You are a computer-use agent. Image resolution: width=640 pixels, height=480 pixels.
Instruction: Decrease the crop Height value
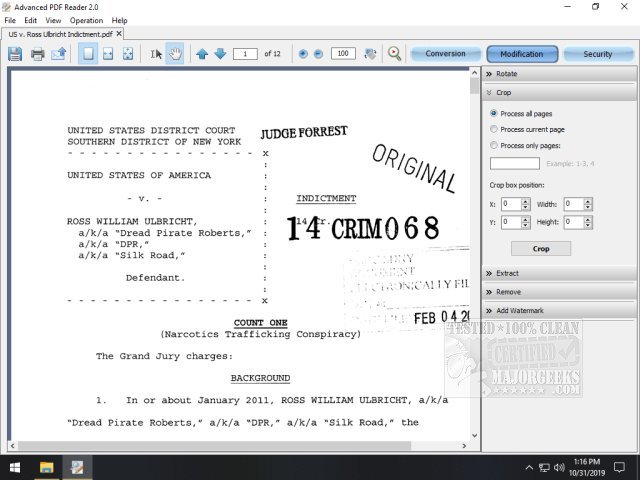click(x=588, y=225)
